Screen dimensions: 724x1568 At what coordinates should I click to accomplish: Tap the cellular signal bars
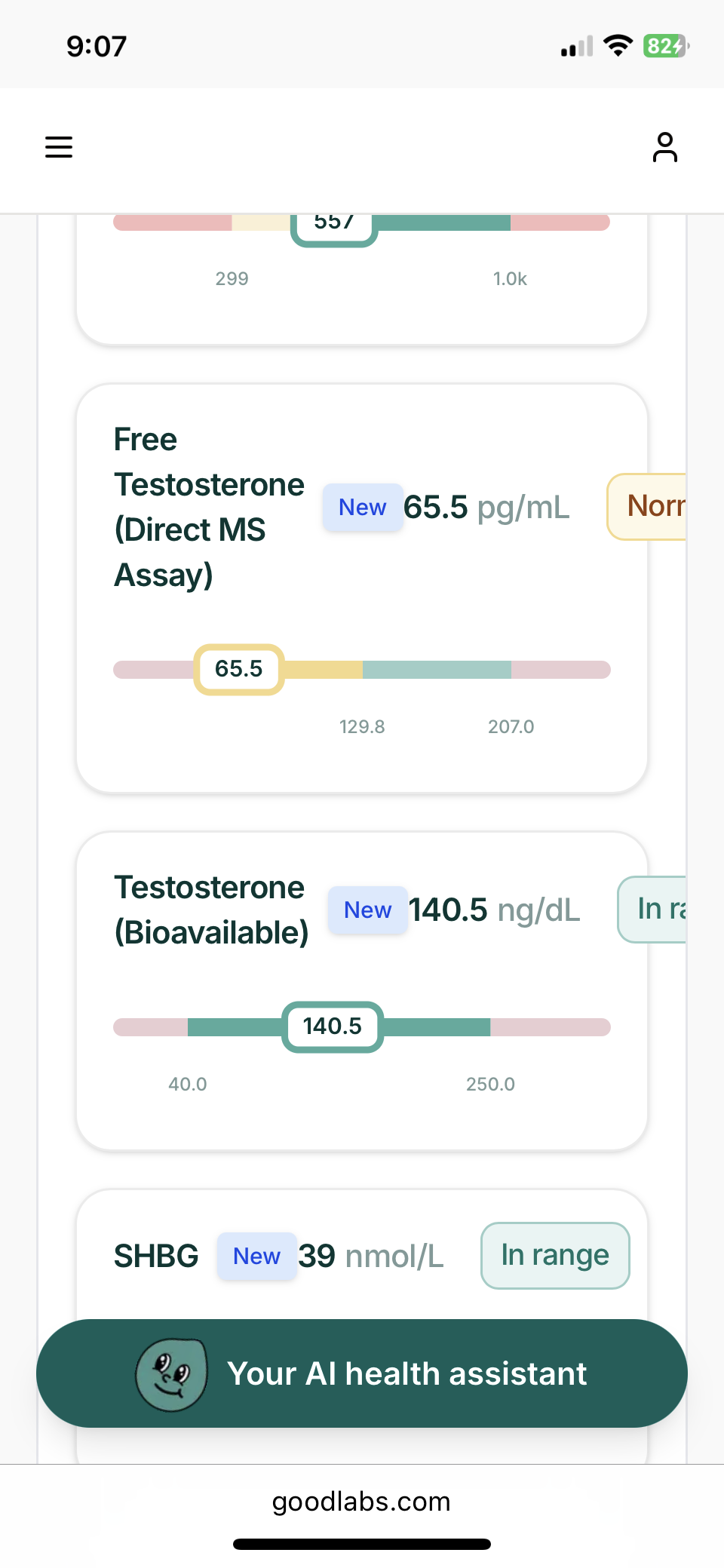coord(577,47)
